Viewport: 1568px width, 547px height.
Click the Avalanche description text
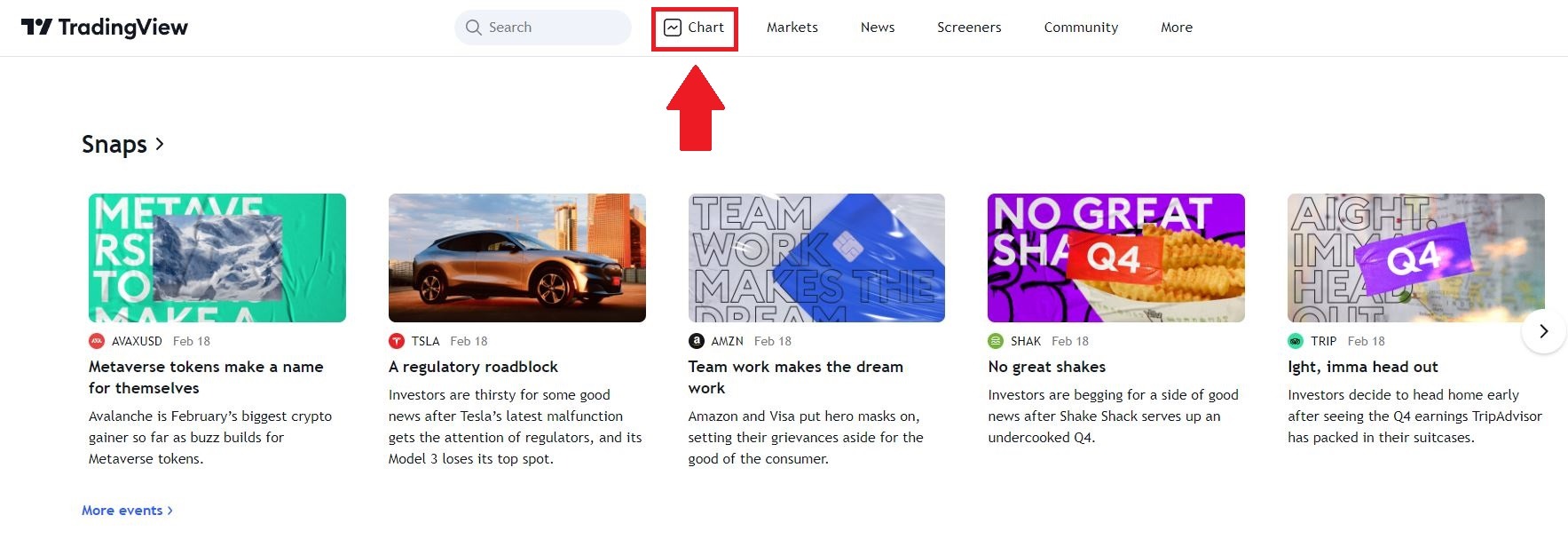210,438
